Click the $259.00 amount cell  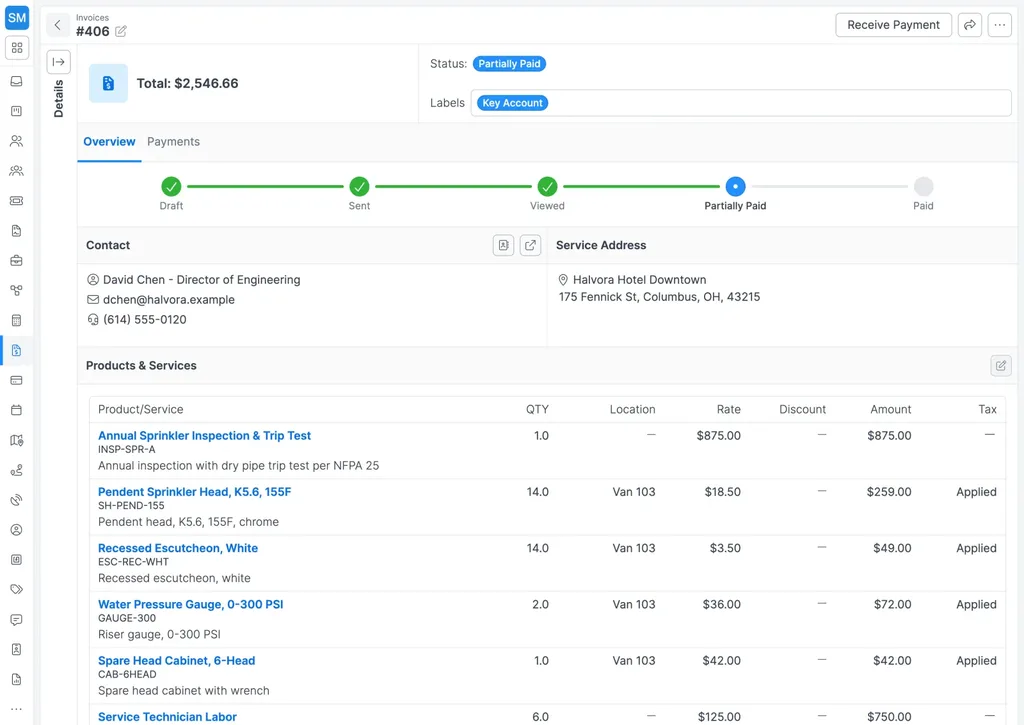tap(889, 492)
